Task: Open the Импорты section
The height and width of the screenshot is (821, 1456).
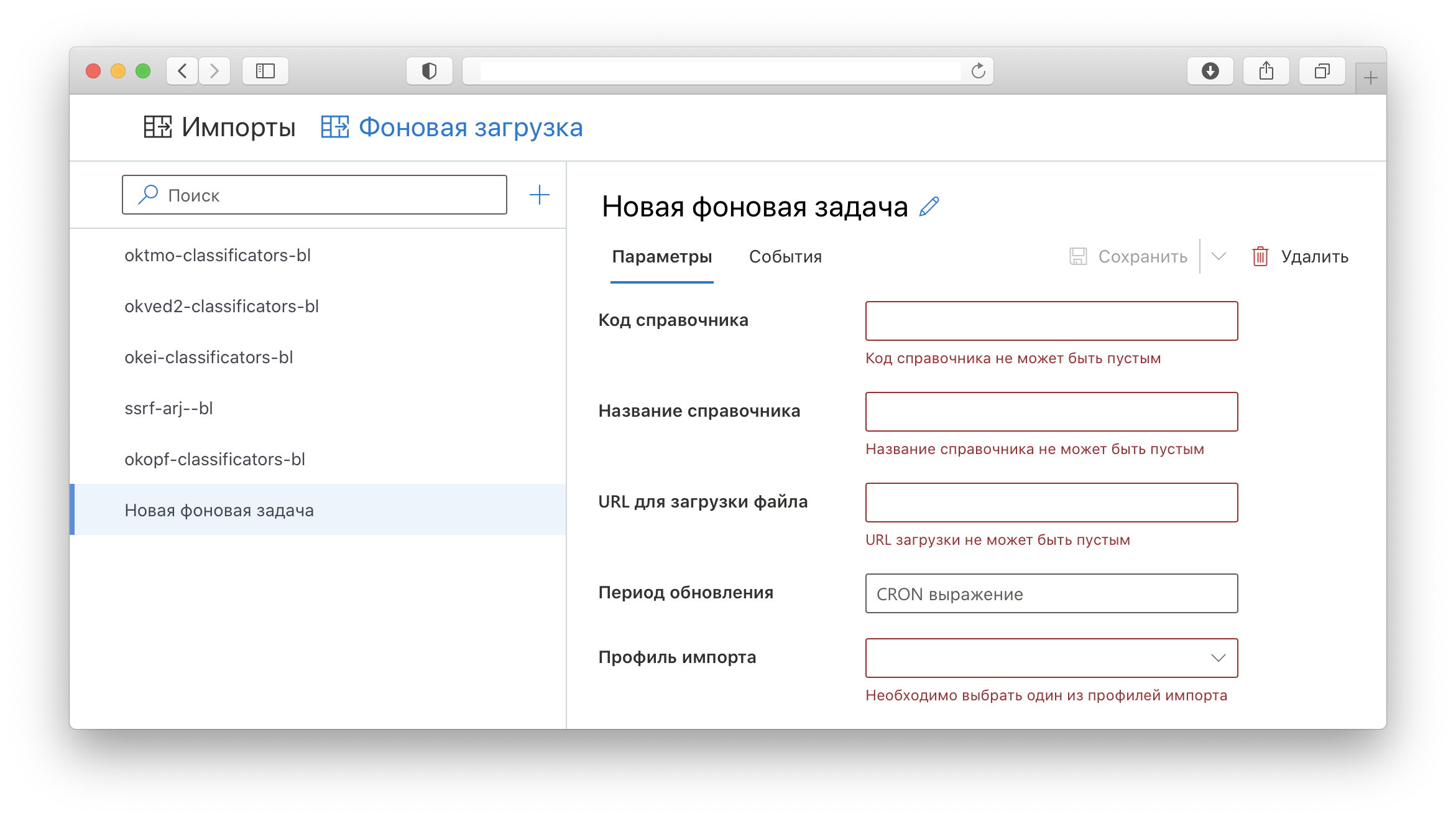Action: point(220,128)
